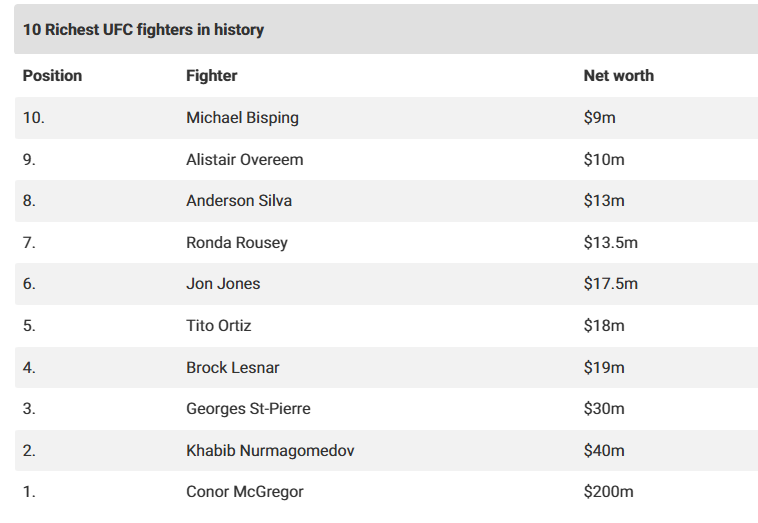Click the Conor McGregor name cell
The image size is (758, 523).
(244, 492)
